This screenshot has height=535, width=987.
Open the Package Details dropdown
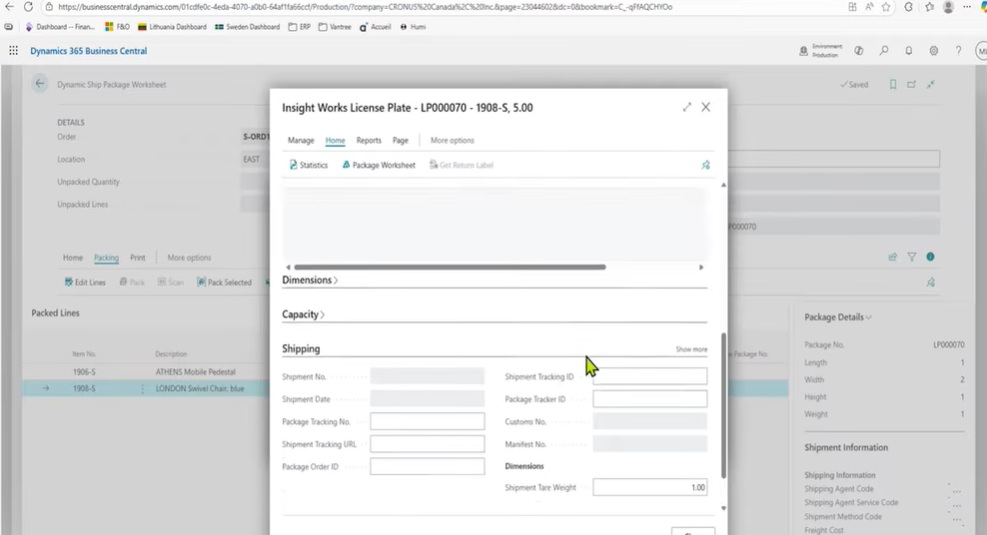[838, 317]
